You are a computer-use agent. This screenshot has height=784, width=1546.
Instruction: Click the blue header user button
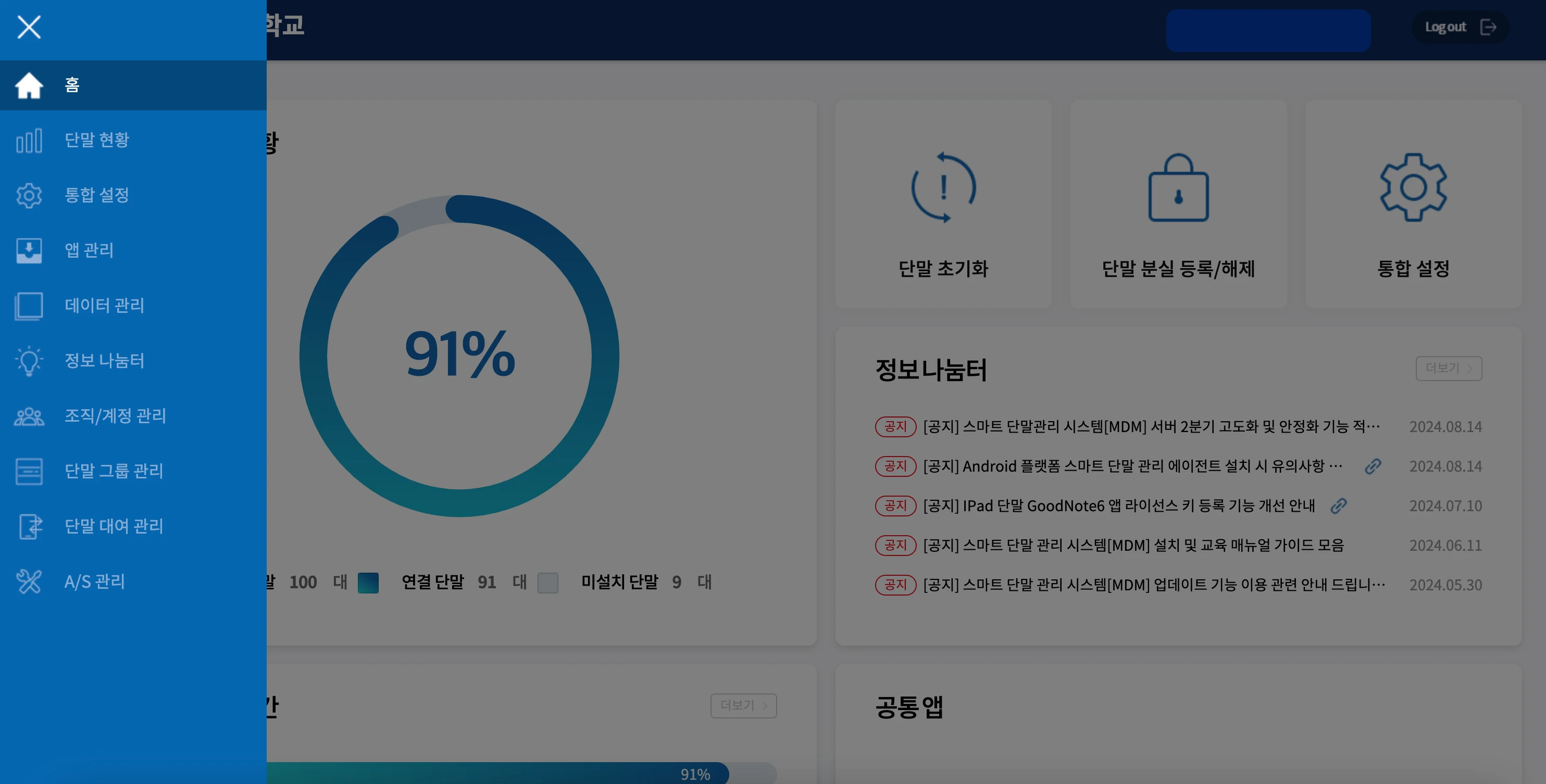(x=1268, y=31)
